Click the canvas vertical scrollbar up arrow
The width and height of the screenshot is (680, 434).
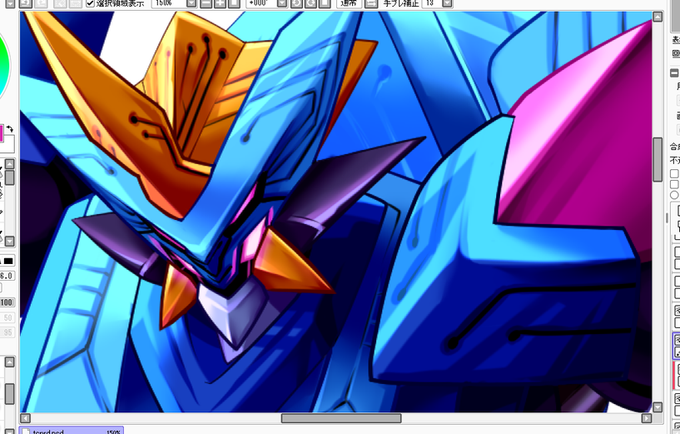pyautogui.click(x=658, y=17)
